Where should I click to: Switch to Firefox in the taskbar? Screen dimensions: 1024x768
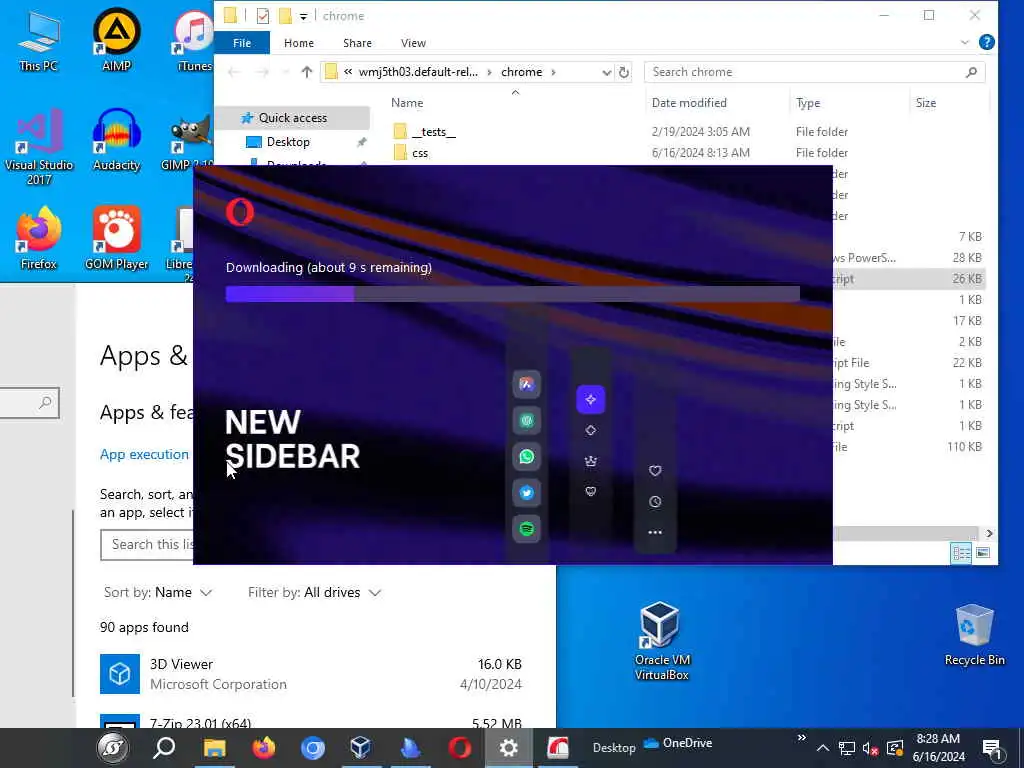(264, 748)
